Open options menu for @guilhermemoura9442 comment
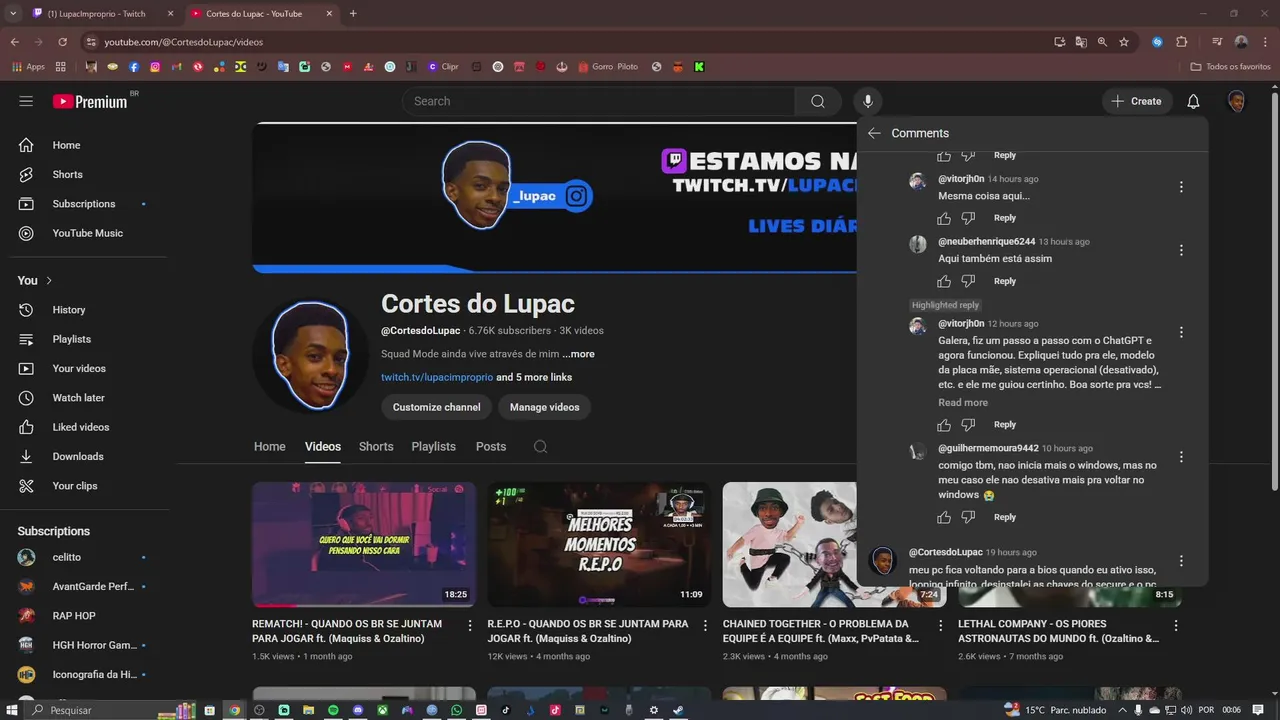Viewport: 1280px width, 720px height. pos(1181,456)
